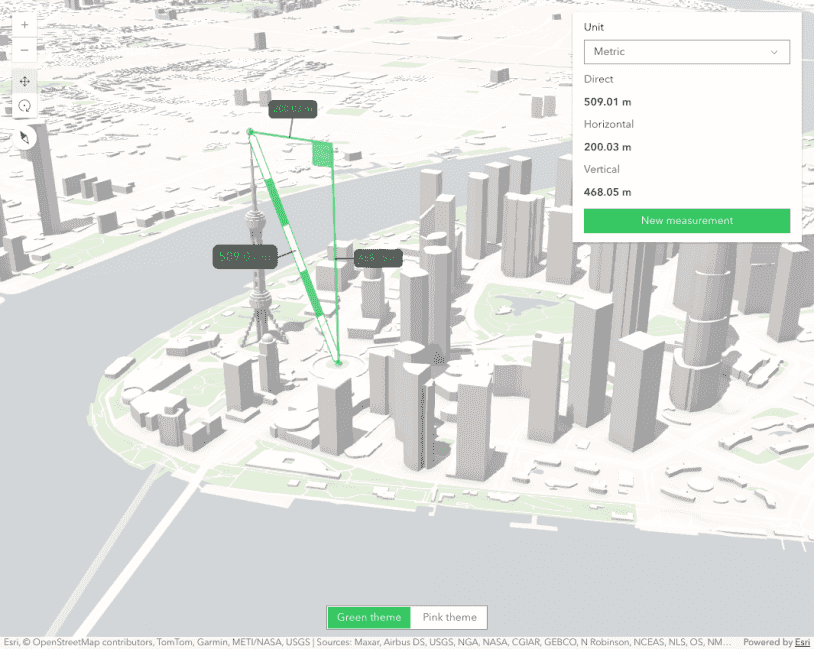Click the ground measurement endpoint handle

338,362
